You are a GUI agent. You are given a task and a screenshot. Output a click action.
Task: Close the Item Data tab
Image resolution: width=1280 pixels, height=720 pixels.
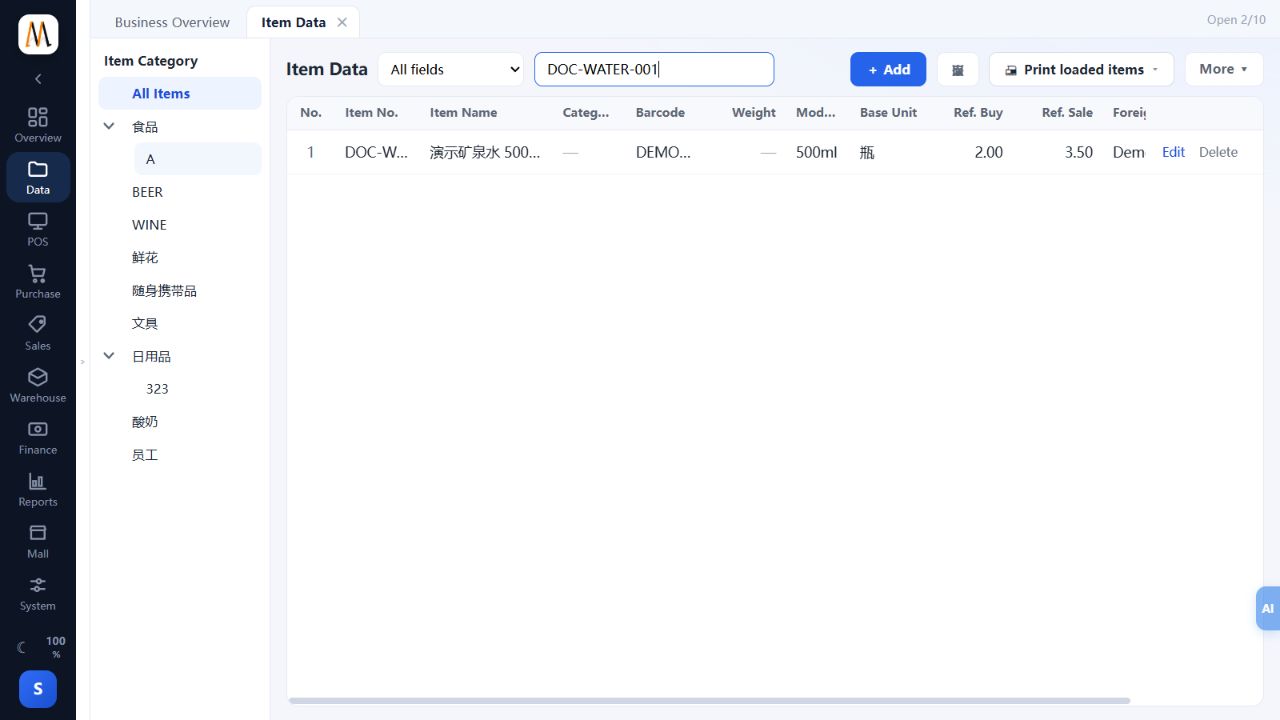[x=342, y=22]
